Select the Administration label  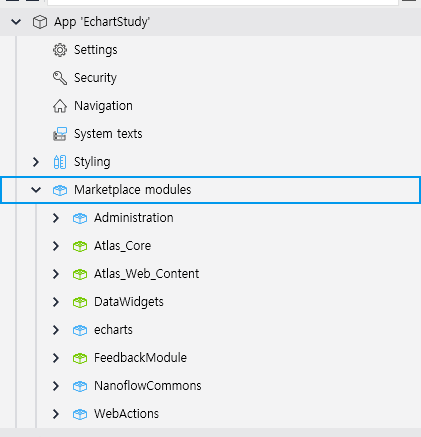pyautogui.click(x=134, y=218)
